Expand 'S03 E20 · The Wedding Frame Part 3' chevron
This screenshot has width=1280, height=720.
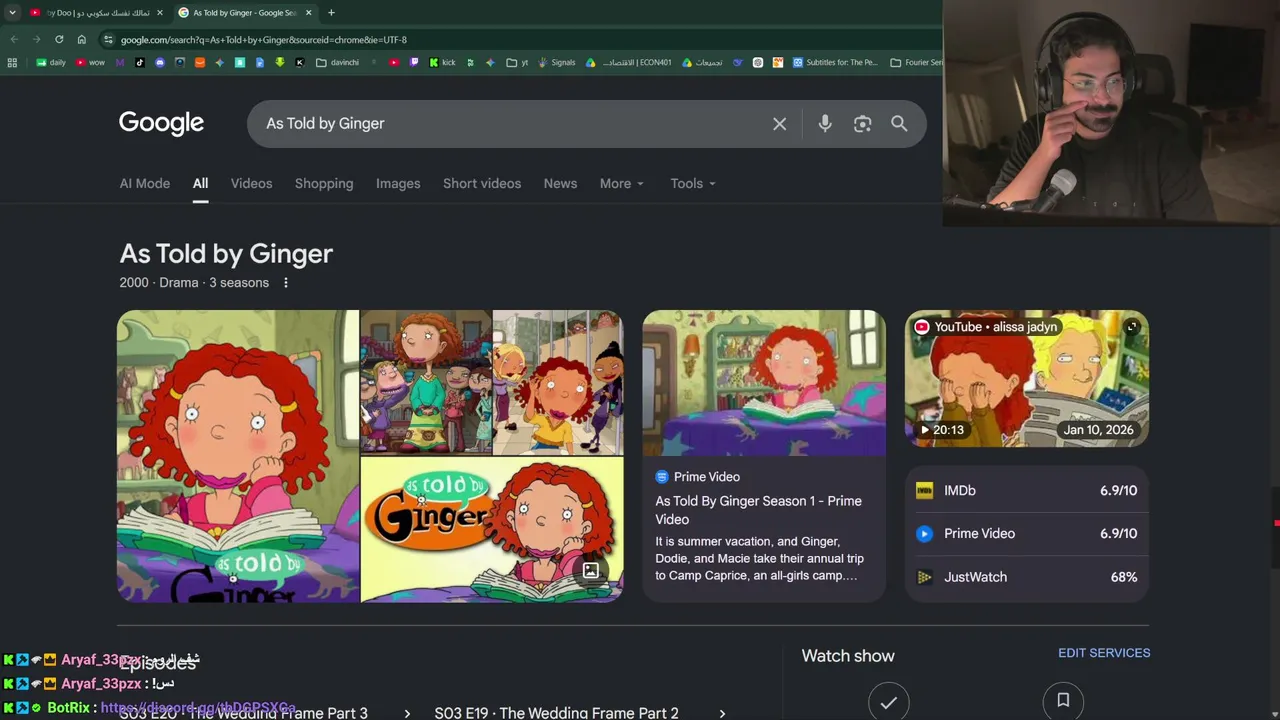click(407, 713)
